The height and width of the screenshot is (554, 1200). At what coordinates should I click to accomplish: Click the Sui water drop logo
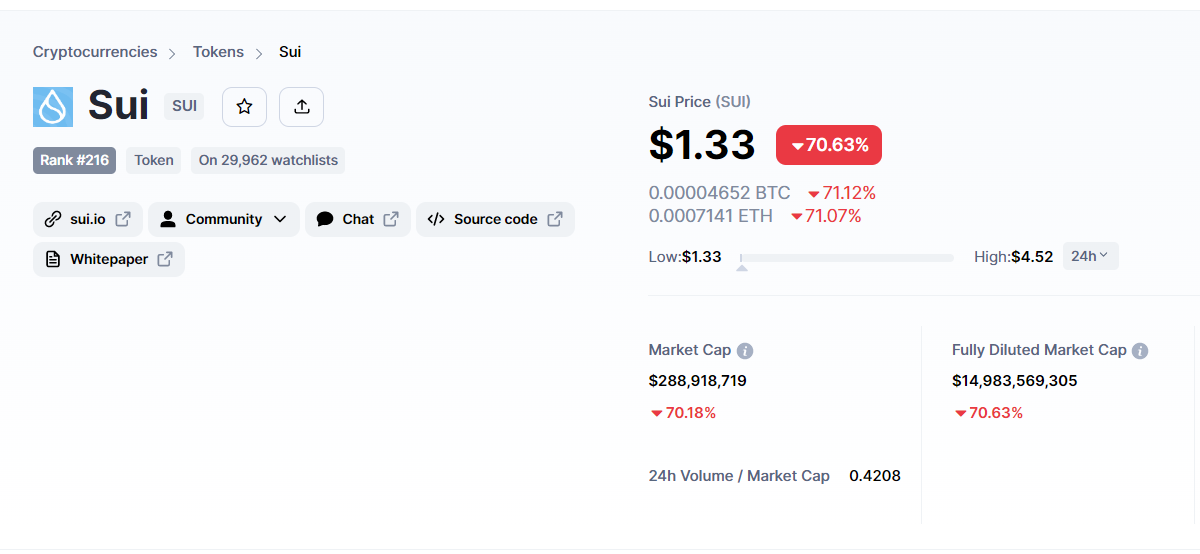(x=53, y=107)
